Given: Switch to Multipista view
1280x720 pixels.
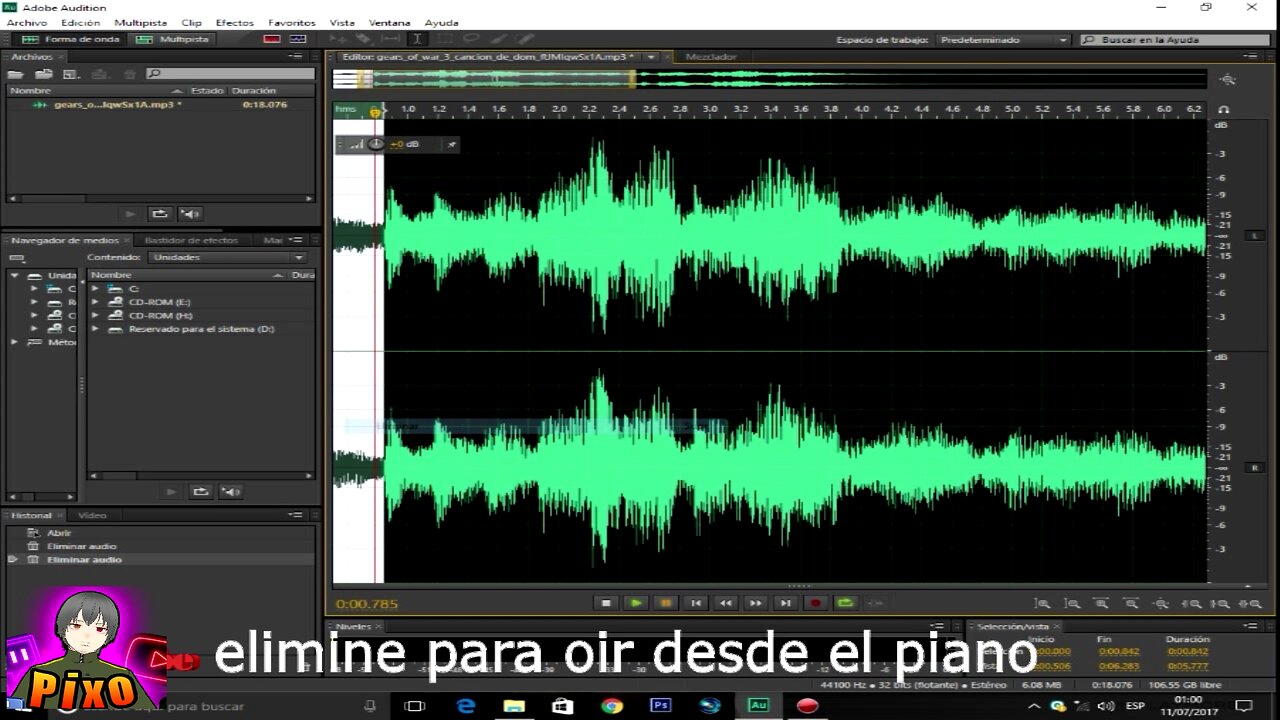Looking at the screenshot, I should [172, 39].
